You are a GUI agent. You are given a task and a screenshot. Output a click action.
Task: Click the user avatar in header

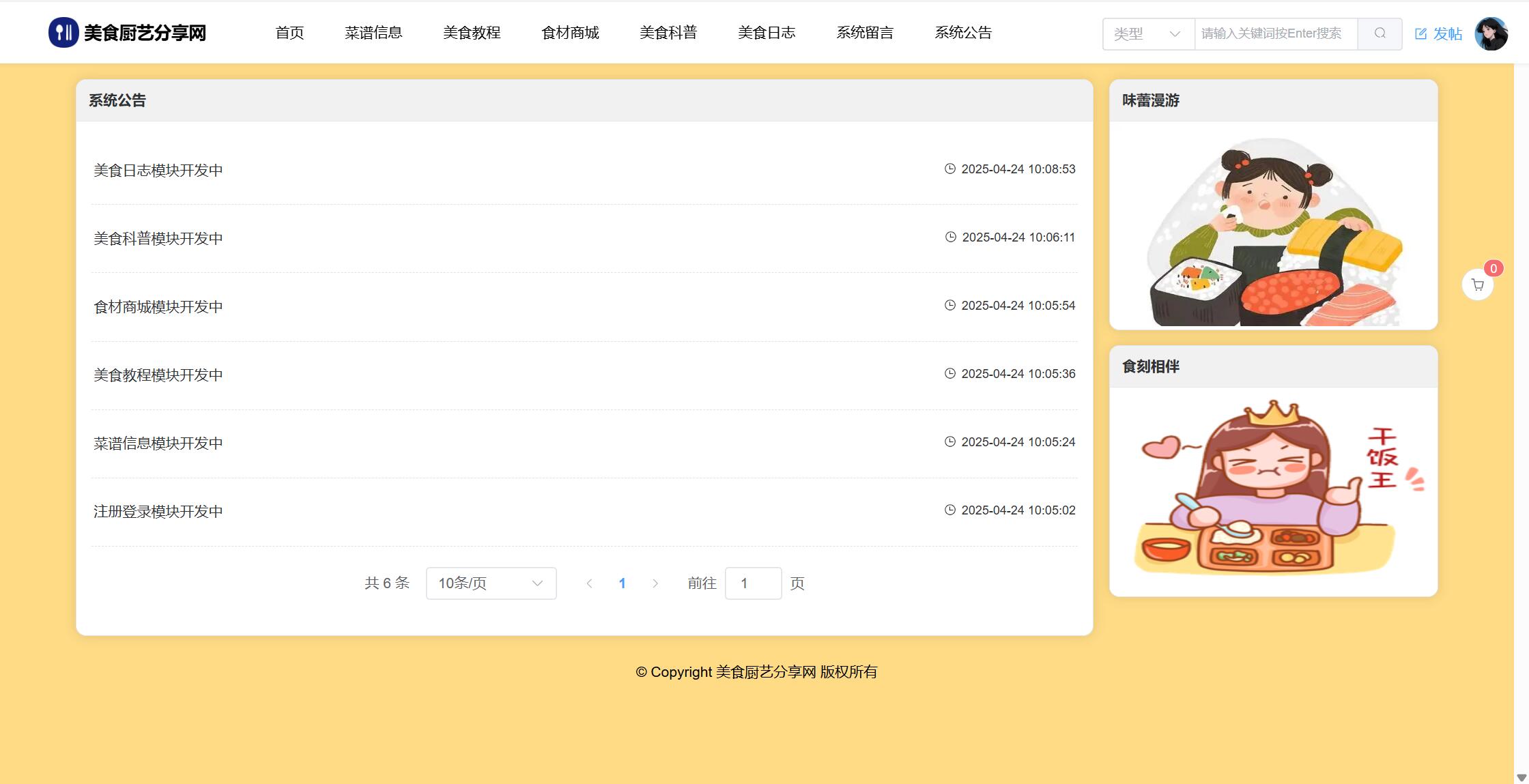click(1491, 33)
